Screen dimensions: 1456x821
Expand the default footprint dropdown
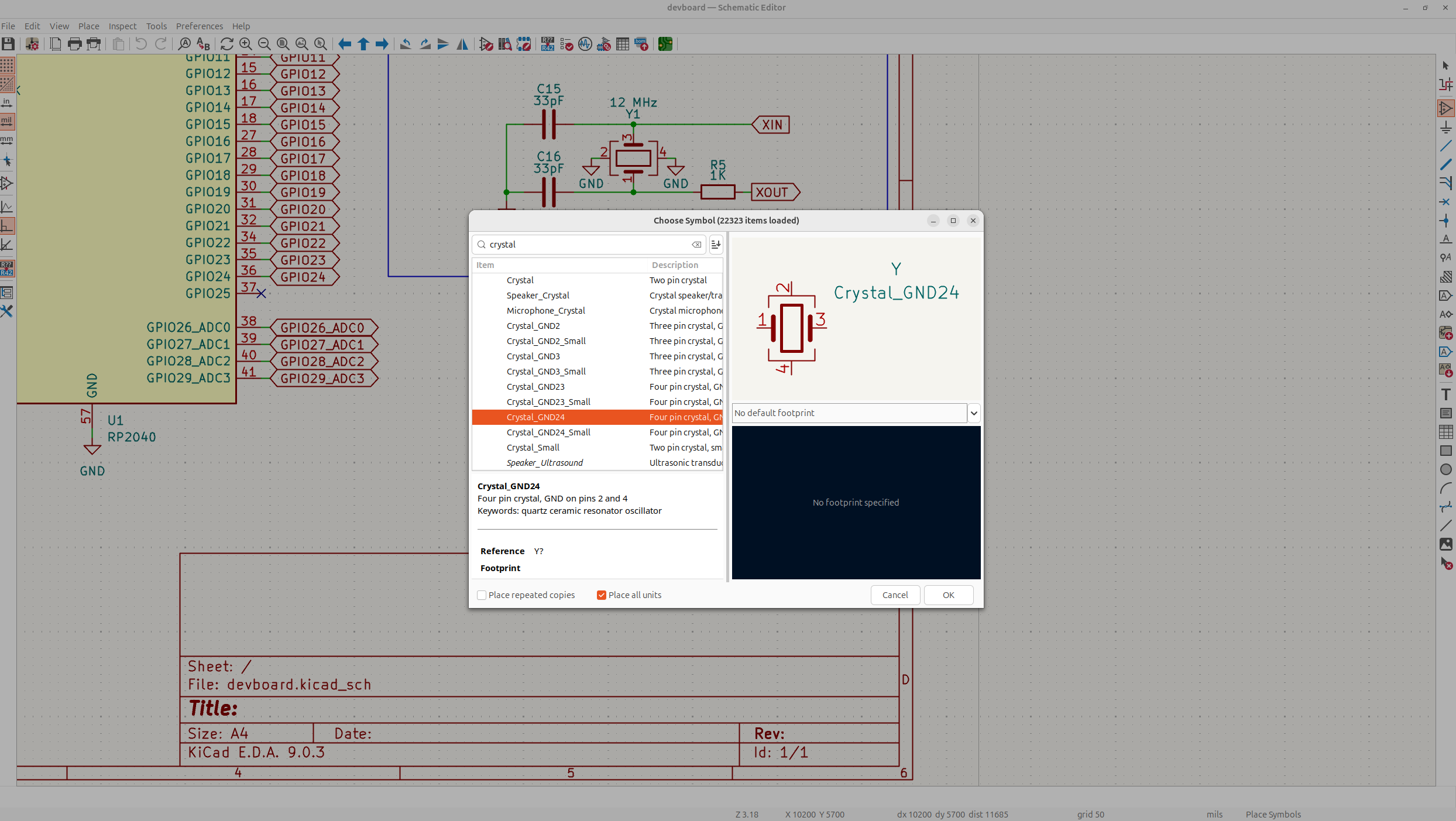coord(974,413)
